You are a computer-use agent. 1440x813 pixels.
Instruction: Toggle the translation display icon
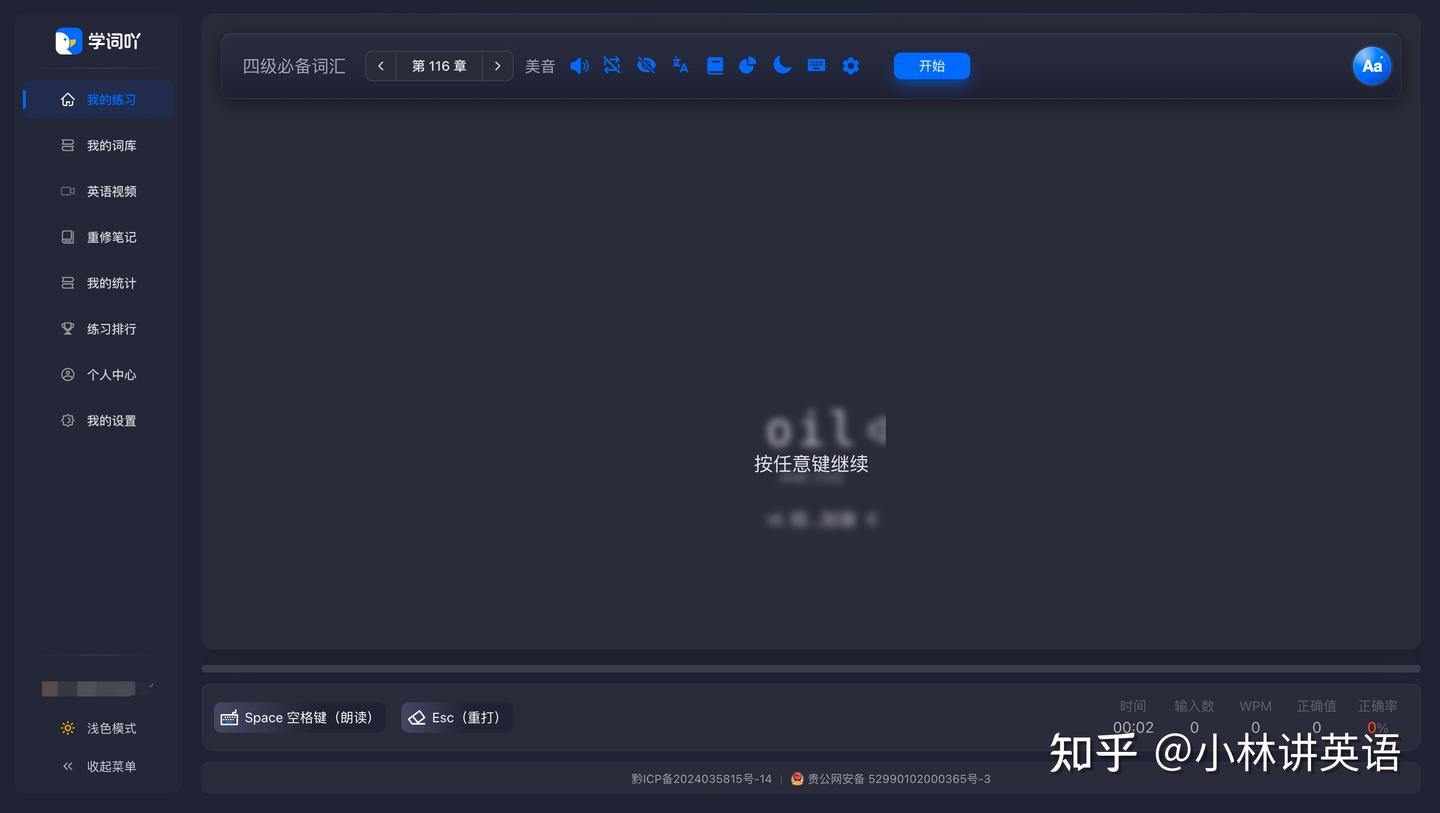(681, 65)
